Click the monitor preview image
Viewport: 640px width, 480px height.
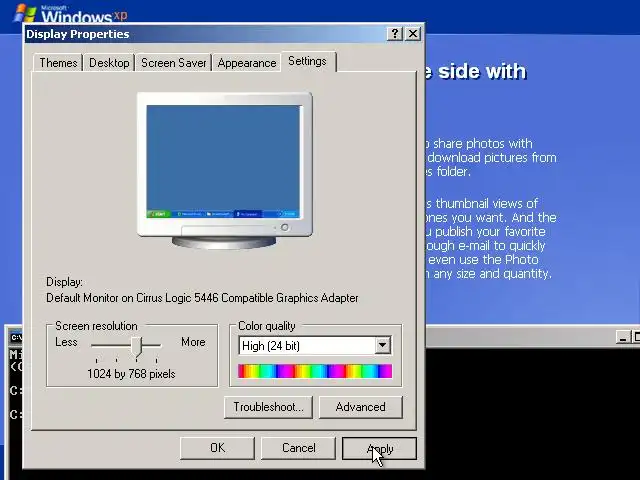tap(224, 171)
